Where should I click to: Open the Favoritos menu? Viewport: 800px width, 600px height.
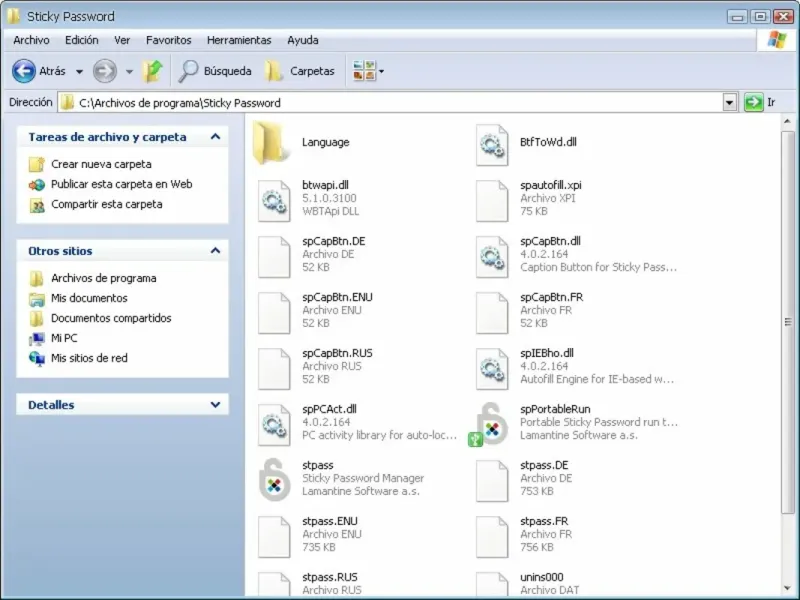[x=169, y=40]
